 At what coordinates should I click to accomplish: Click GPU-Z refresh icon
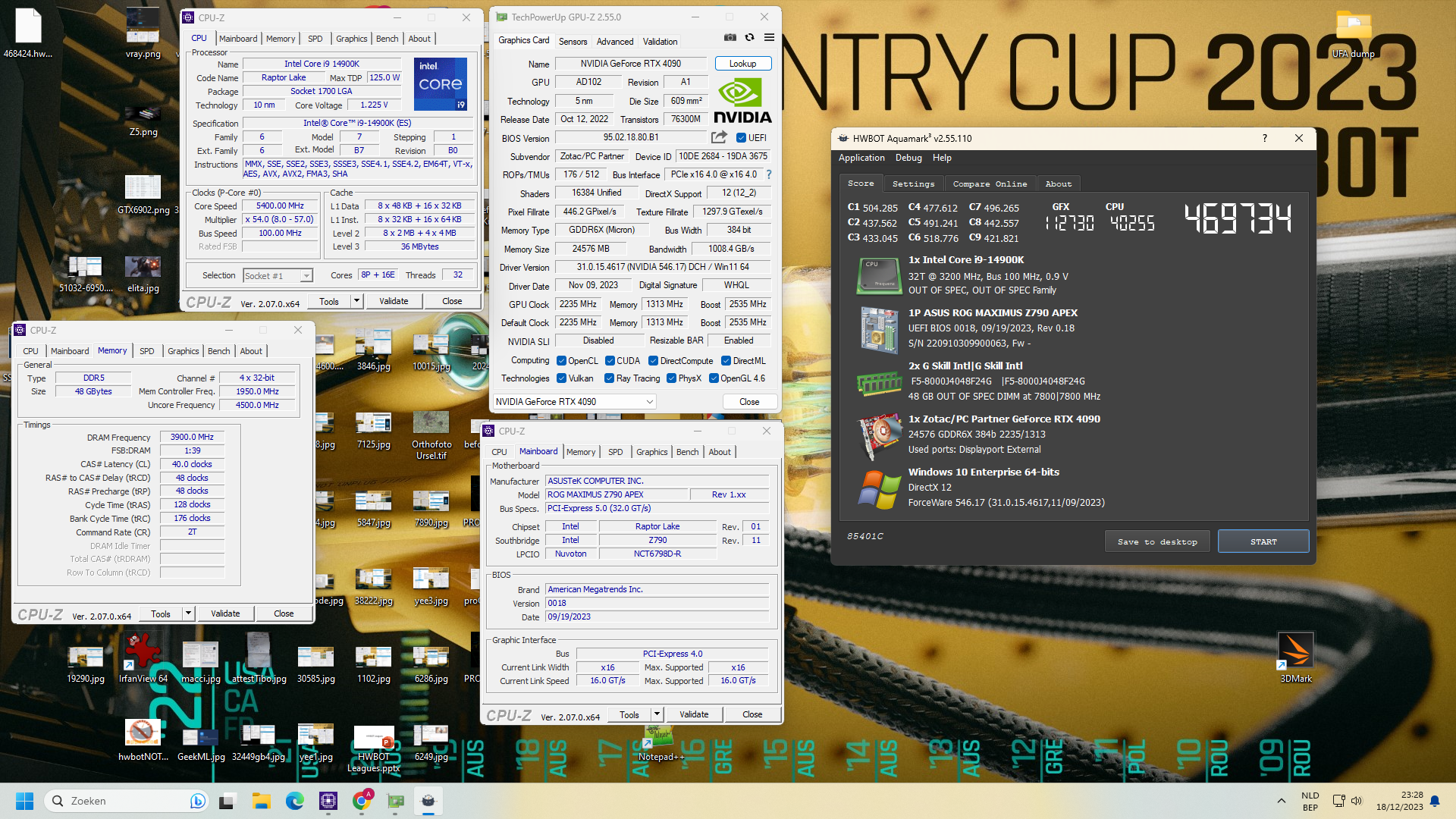click(x=749, y=37)
